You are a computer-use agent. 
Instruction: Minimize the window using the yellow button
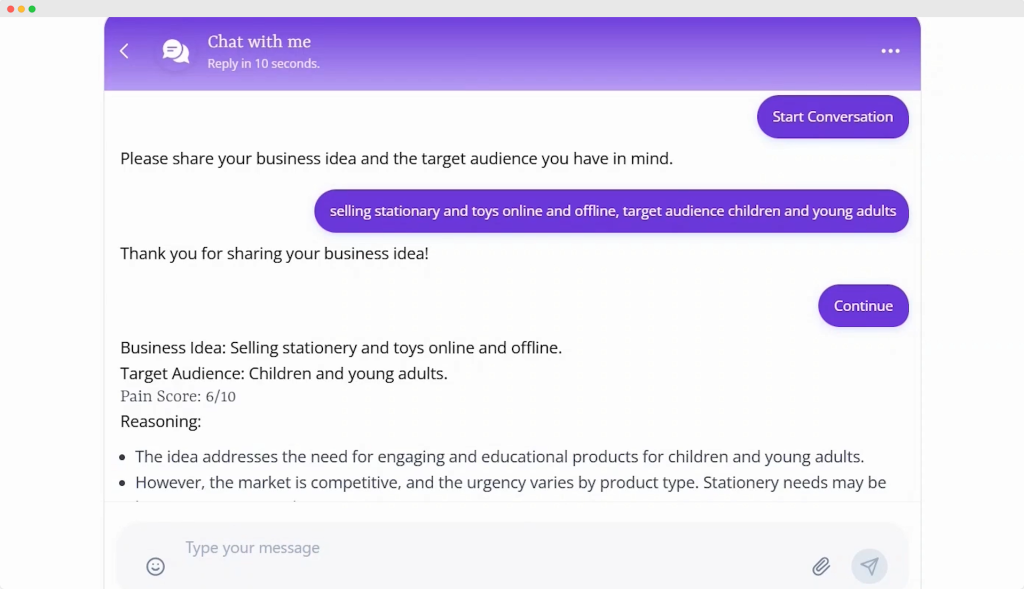[22, 9]
